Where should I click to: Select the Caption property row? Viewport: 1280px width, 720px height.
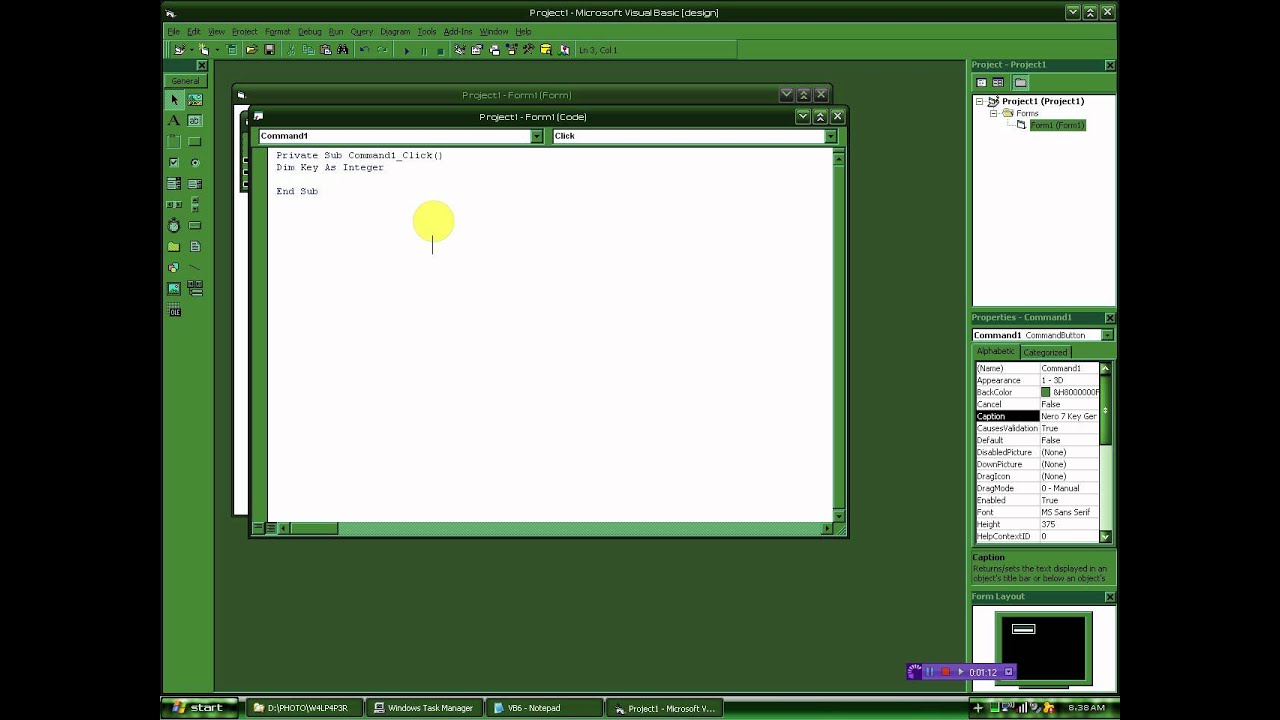point(1037,416)
